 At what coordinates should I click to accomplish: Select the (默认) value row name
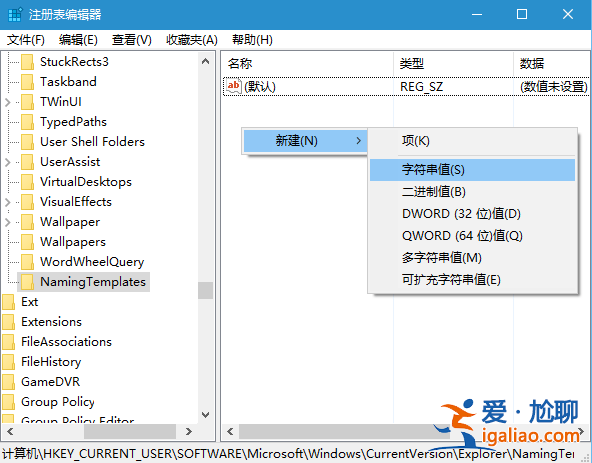260,87
